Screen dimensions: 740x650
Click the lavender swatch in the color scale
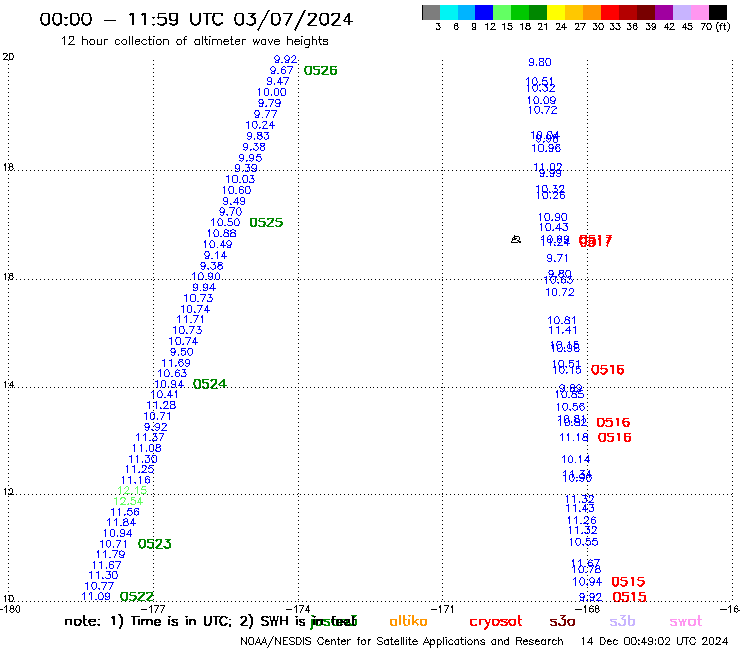point(681,12)
